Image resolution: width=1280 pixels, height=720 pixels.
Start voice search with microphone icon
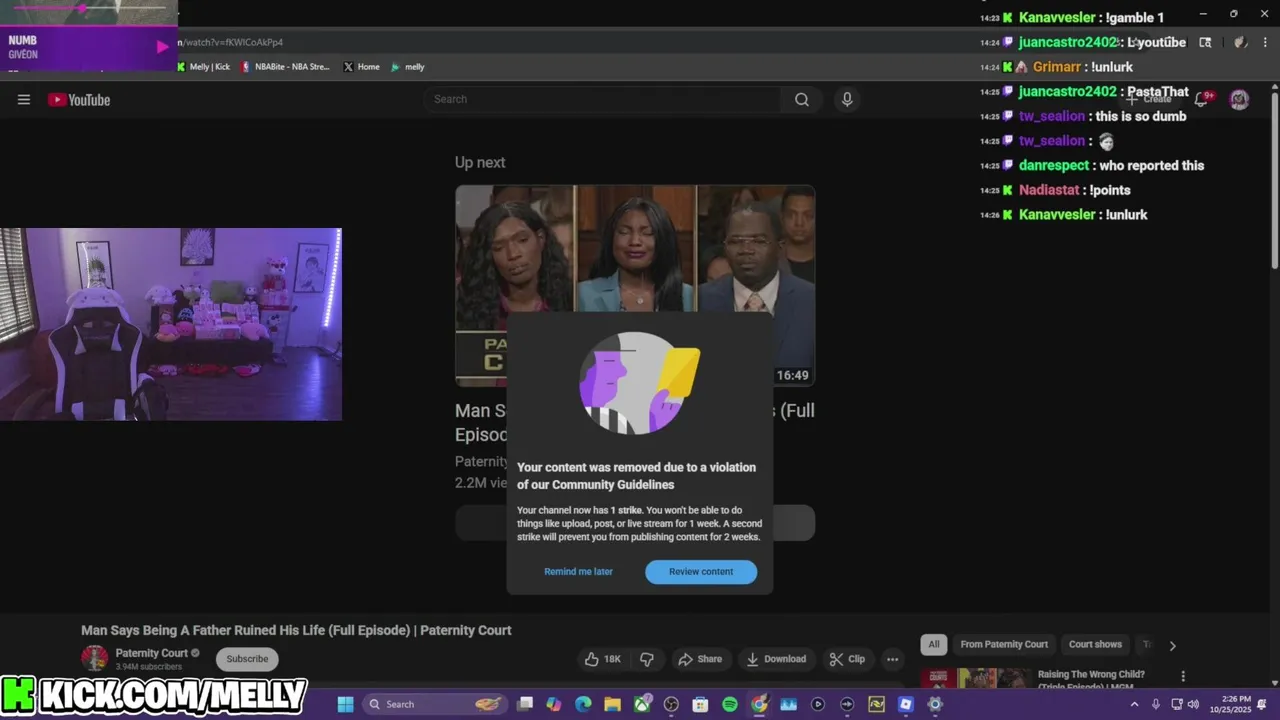coord(847,99)
